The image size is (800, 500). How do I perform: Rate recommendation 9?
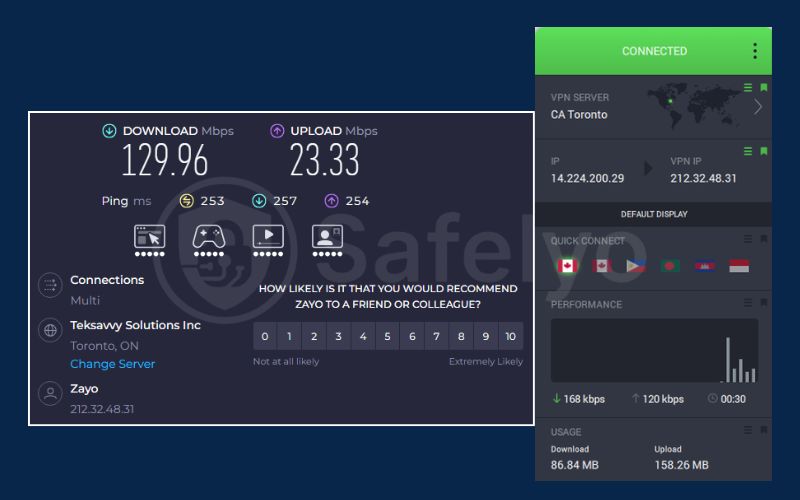click(486, 336)
